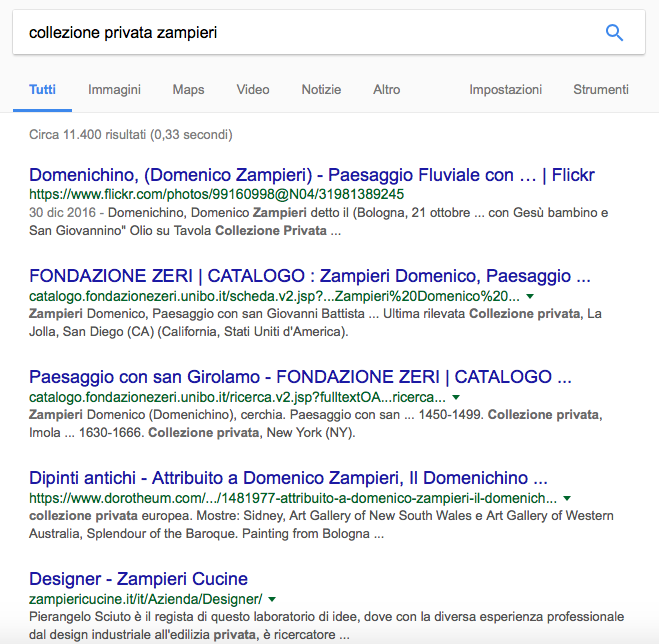Open 'FONDAZIONE ZERI | CATALOGO : Zampieri Domenico' result
Viewport: 659px width, 644px height.
click(310, 276)
